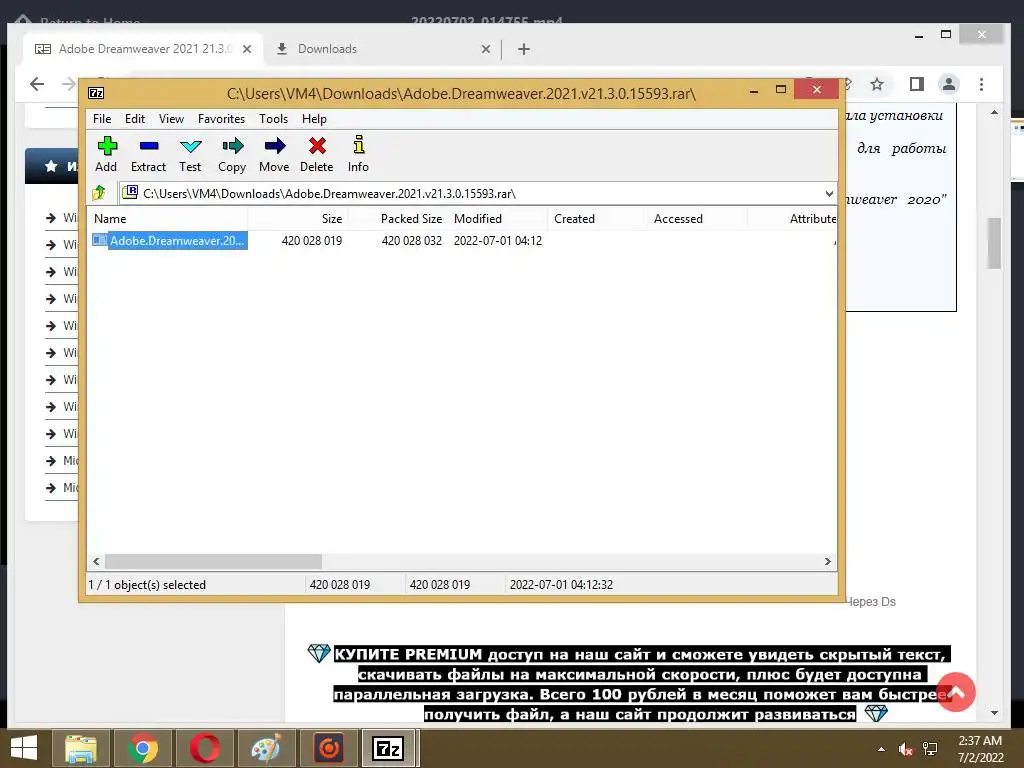Open Google Chrome from the taskbar
Screen dimensions: 1024x768
click(143, 748)
